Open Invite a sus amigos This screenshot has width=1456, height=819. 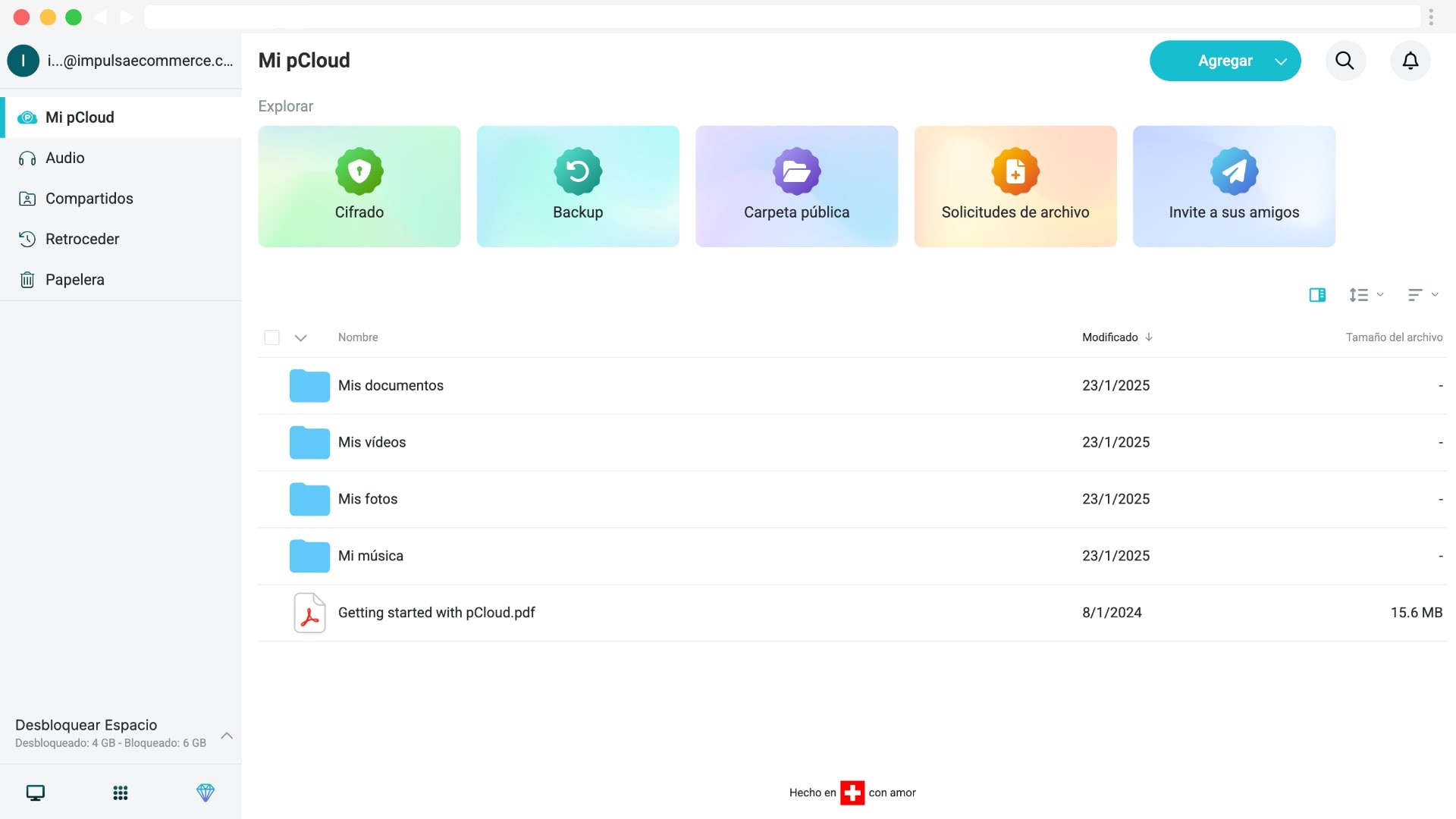point(1234,186)
